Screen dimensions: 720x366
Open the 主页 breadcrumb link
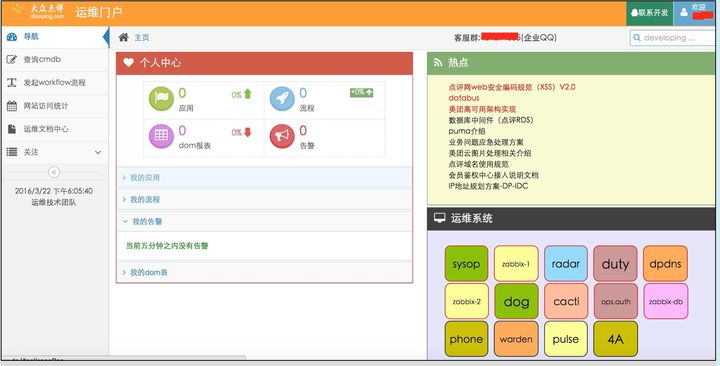(x=141, y=38)
